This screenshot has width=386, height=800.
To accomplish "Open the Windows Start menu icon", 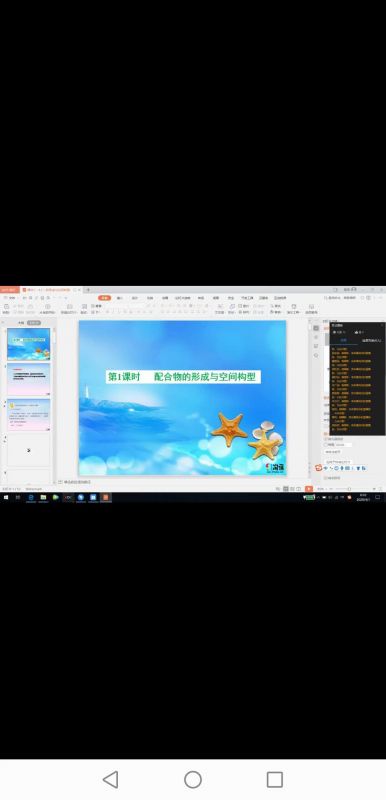I will click(x=6, y=497).
